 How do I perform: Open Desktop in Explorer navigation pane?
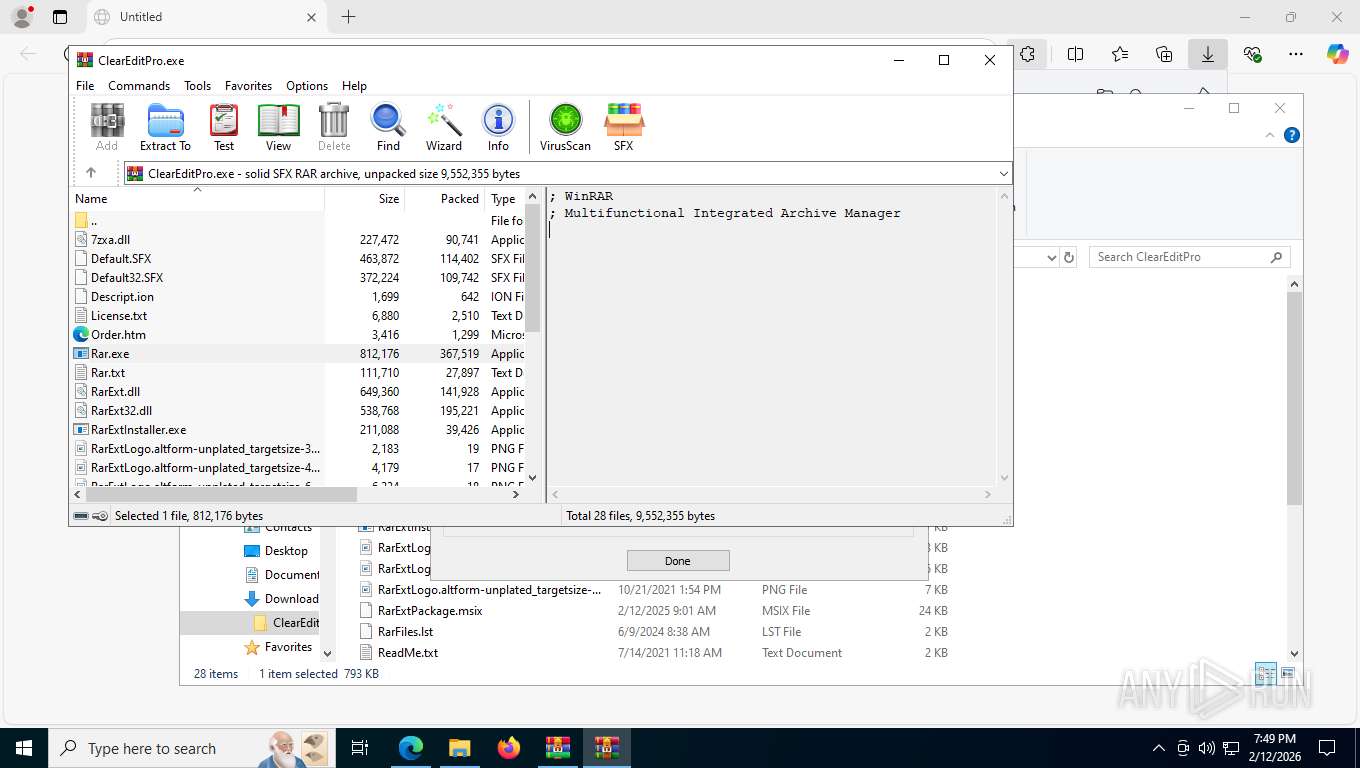277,551
